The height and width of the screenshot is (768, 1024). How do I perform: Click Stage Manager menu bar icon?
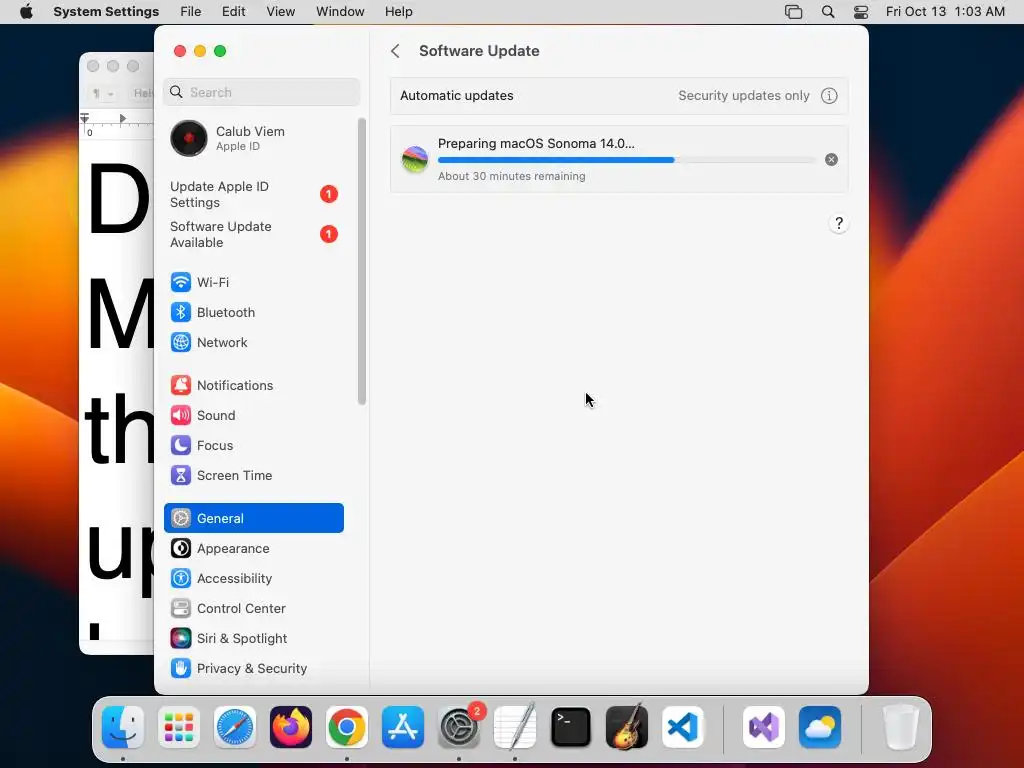(793, 12)
